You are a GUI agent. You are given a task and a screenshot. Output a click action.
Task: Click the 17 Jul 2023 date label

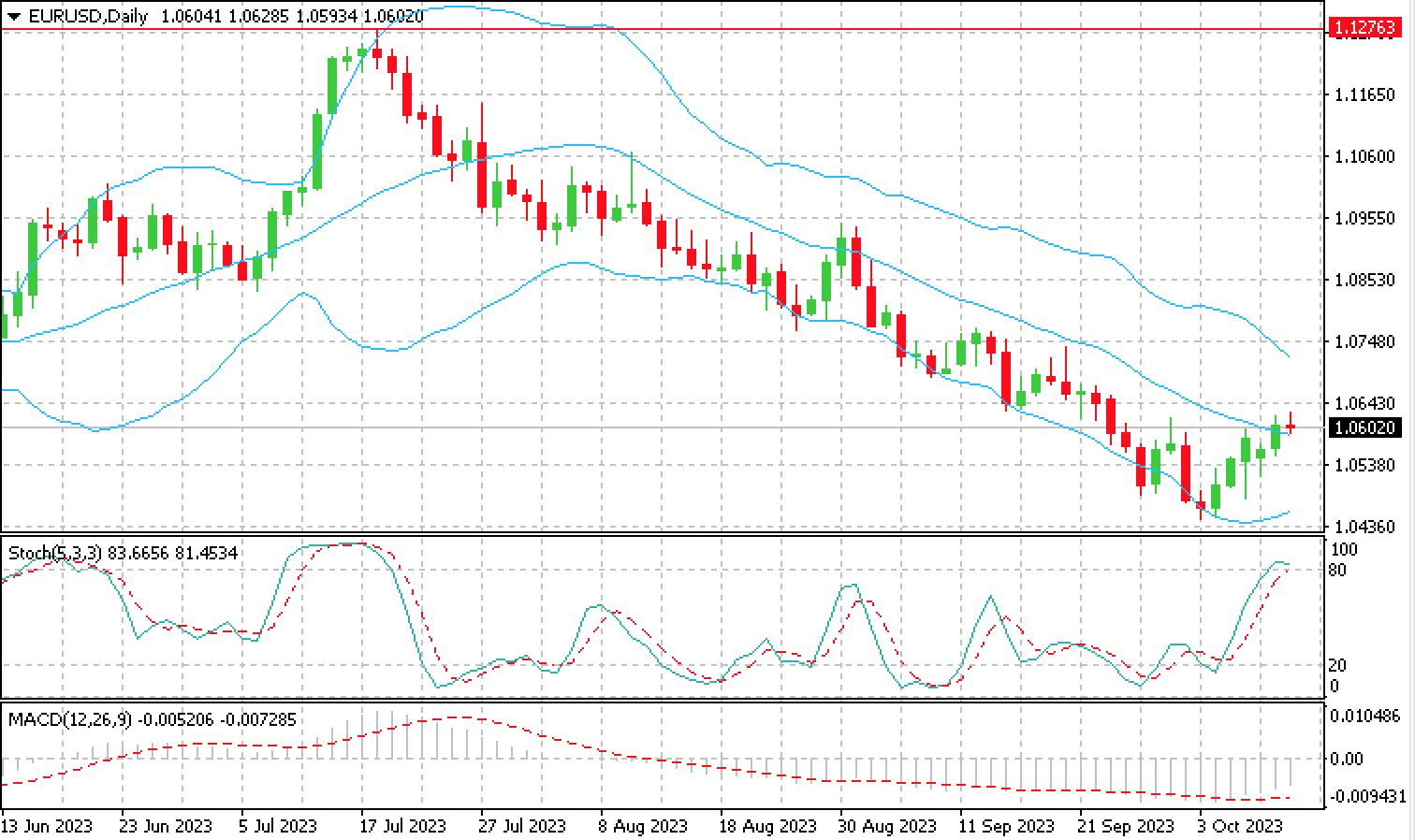(403, 826)
